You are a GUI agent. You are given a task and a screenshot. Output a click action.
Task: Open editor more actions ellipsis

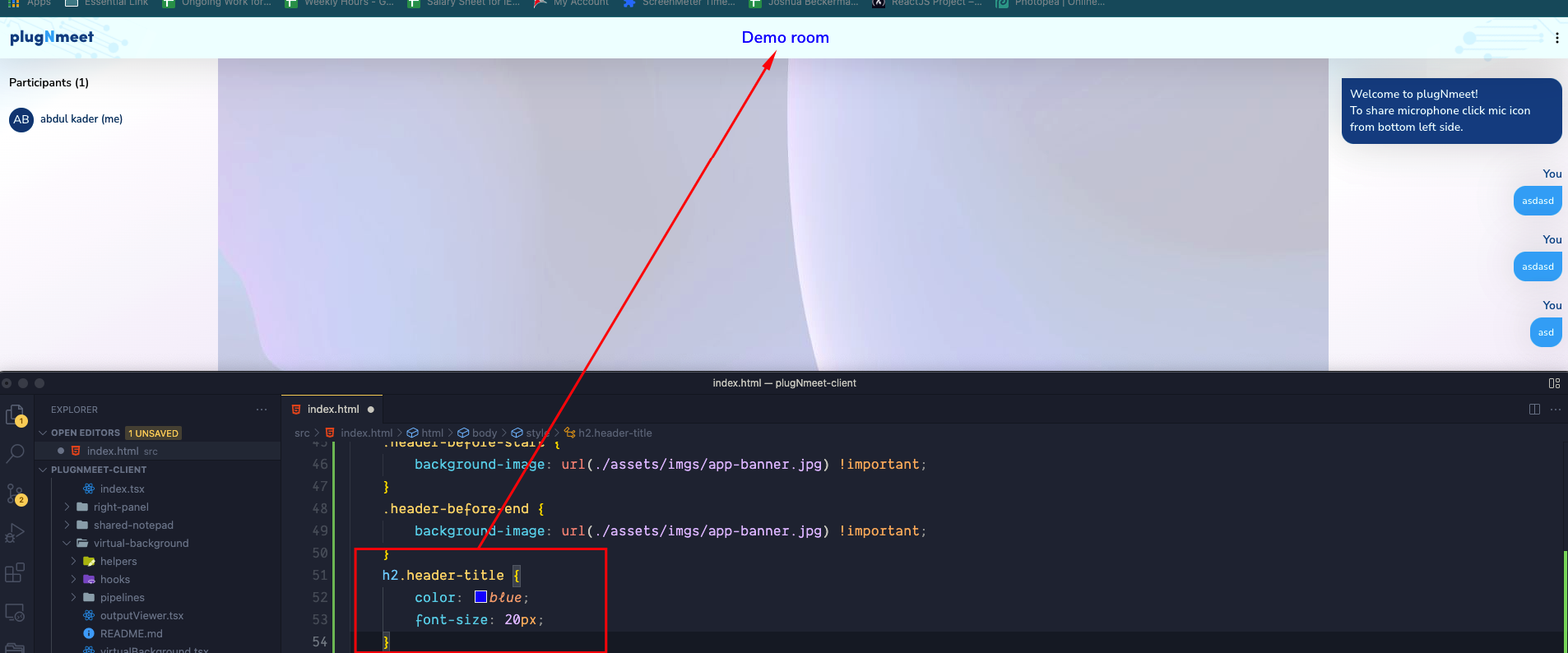(1555, 410)
